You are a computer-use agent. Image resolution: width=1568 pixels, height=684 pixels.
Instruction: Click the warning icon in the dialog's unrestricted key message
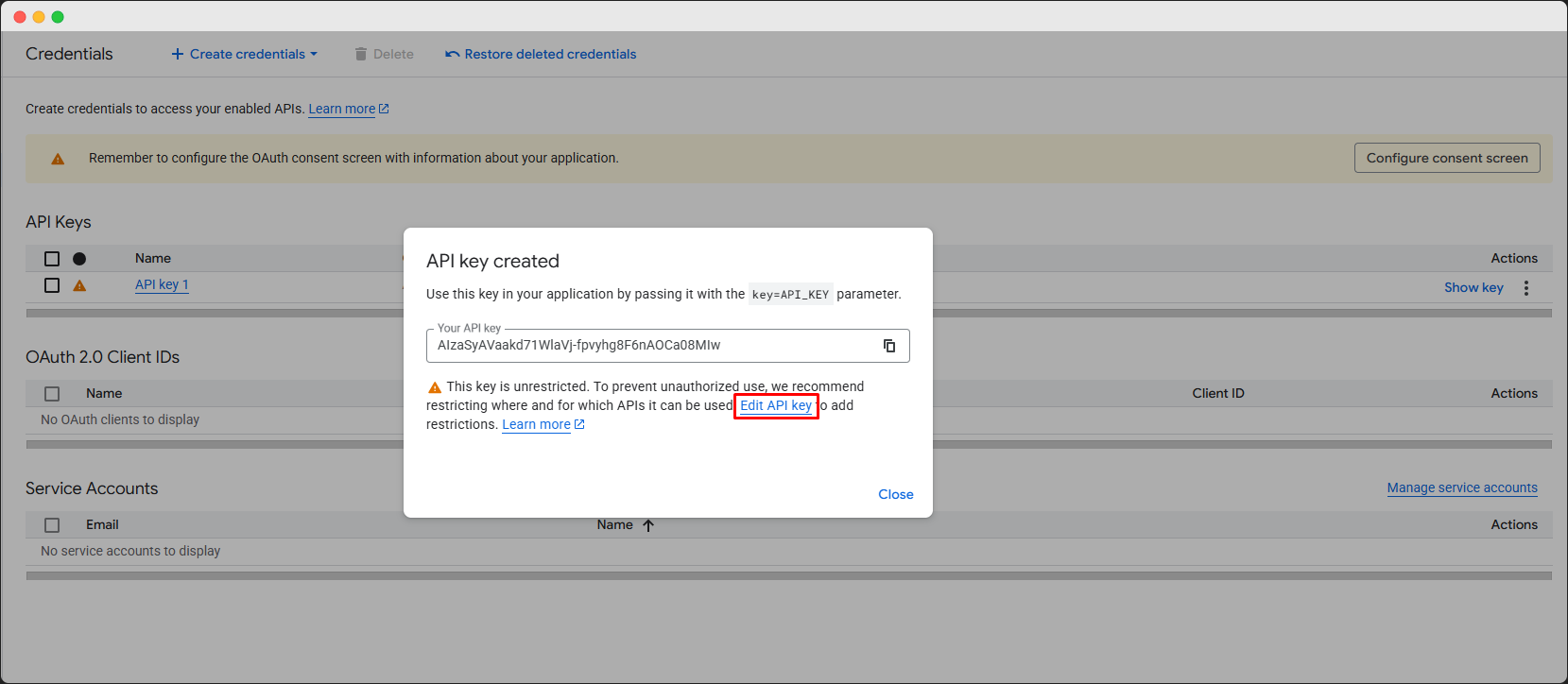[435, 387]
